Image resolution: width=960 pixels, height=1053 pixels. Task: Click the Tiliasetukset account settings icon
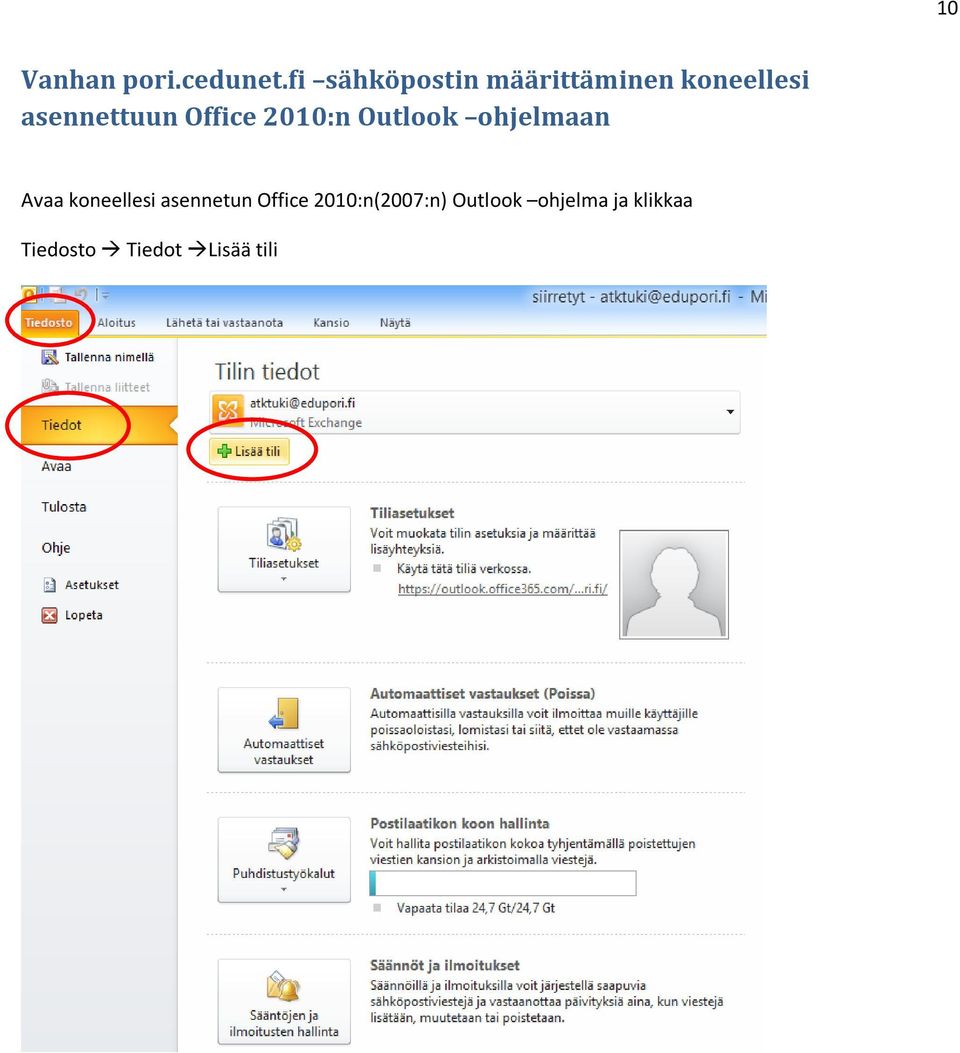pos(283,535)
